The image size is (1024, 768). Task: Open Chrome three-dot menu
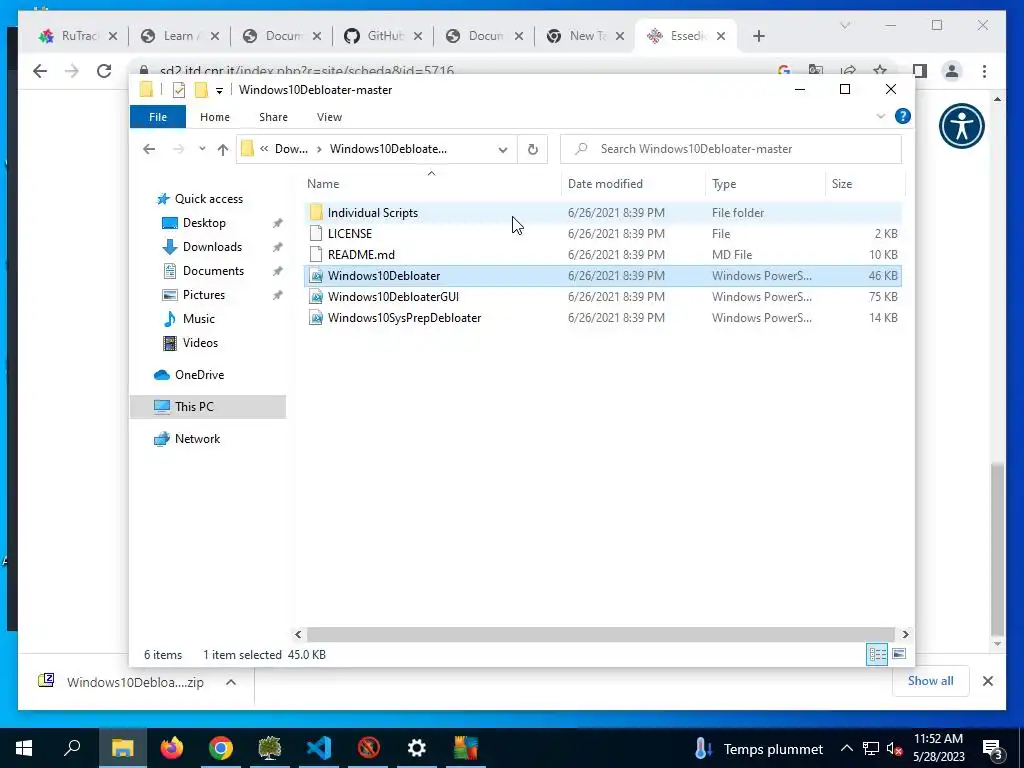(x=984, y=71)
